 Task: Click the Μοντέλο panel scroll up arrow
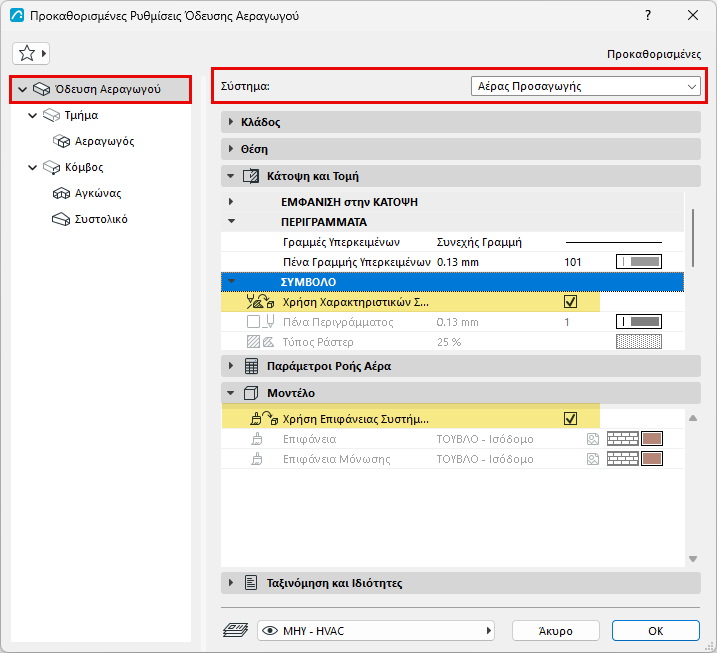click(x=693, y=418)
